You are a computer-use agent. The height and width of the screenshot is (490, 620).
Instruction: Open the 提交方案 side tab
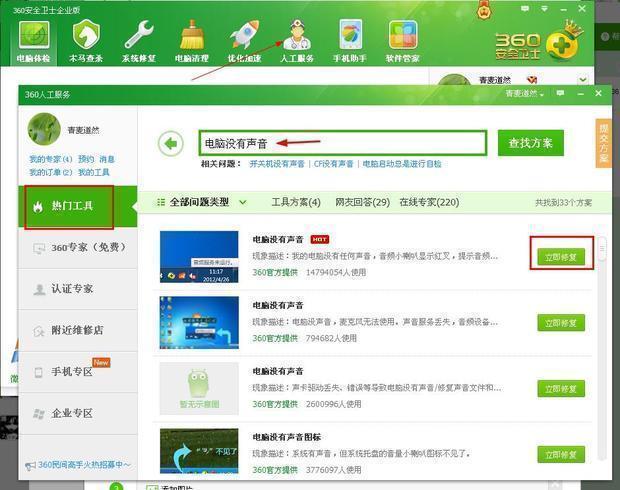(603, 143)
